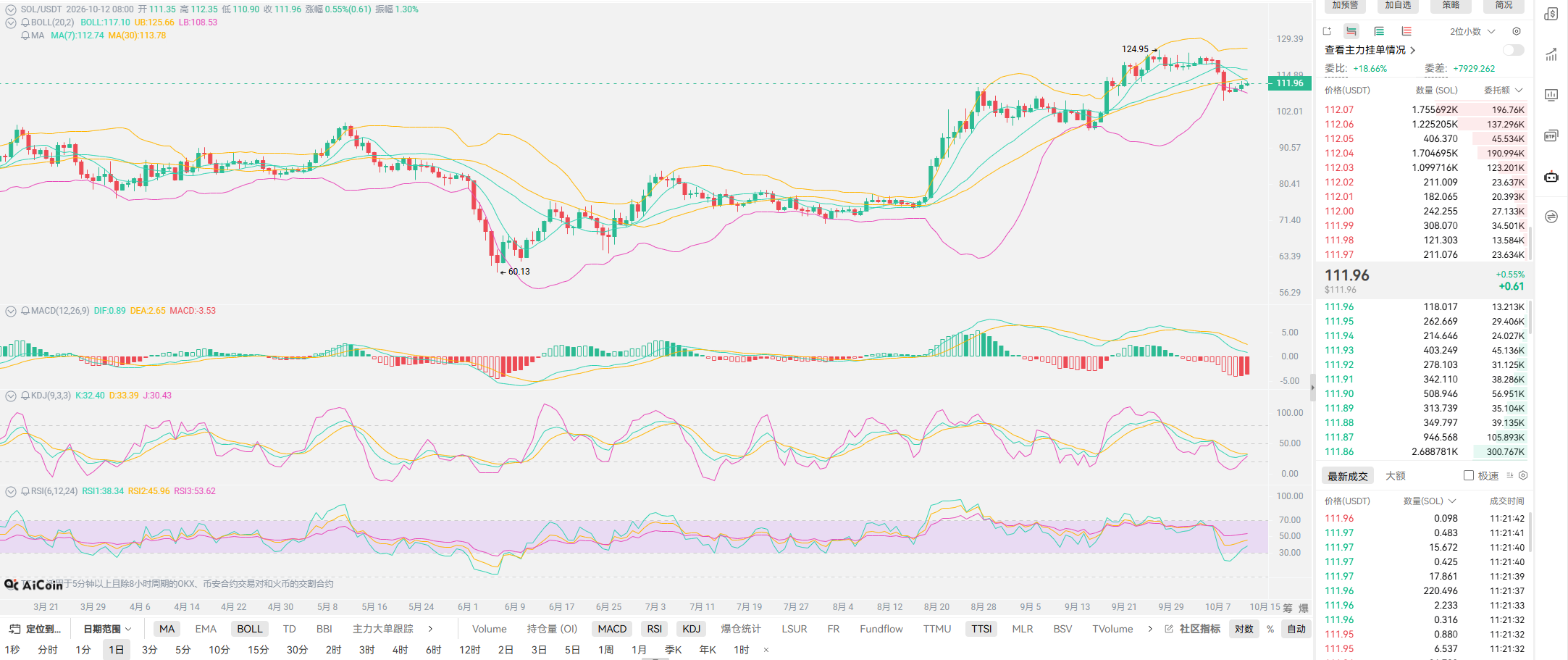
Task: Click the 112.07 ask price row
Action: (x=1424, y=109)
